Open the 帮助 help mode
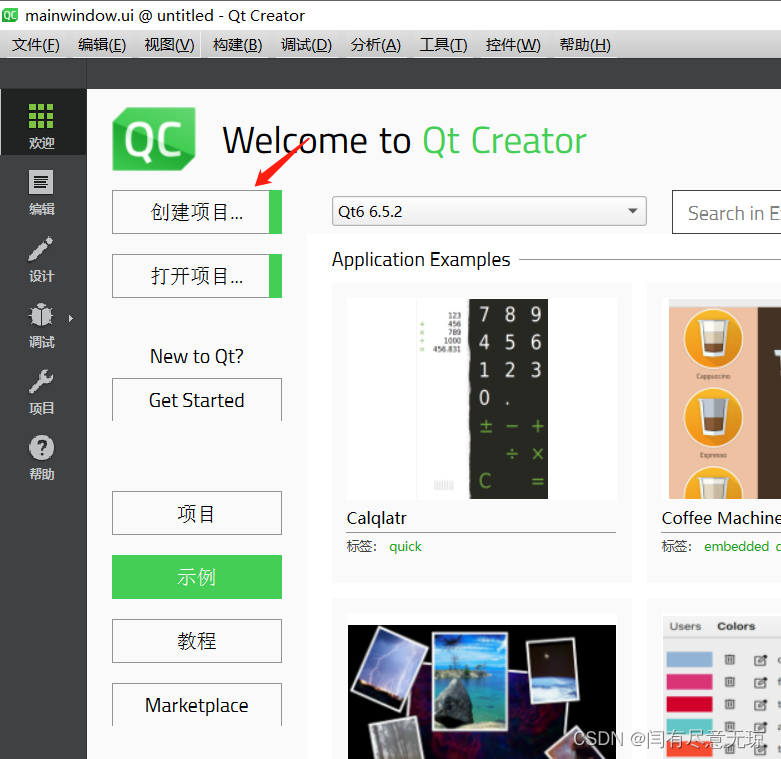781x759 pixels. click(x=42, y=458)
